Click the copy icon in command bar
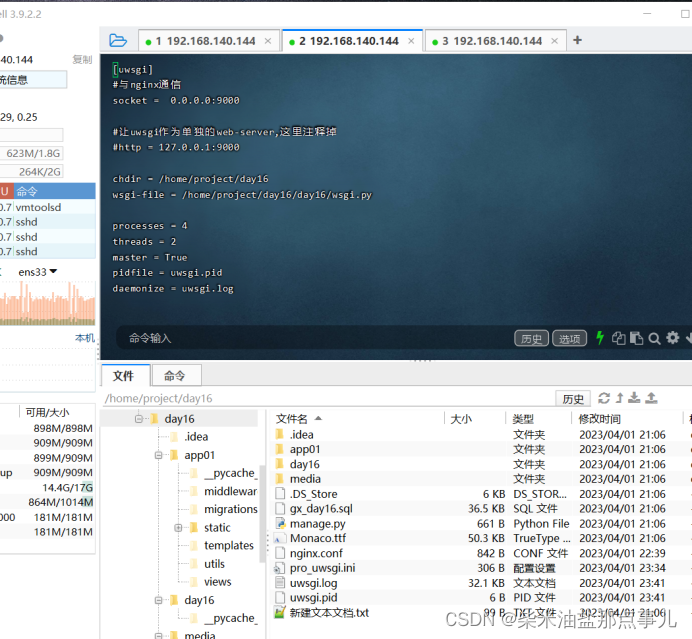 tap(619, 338)
